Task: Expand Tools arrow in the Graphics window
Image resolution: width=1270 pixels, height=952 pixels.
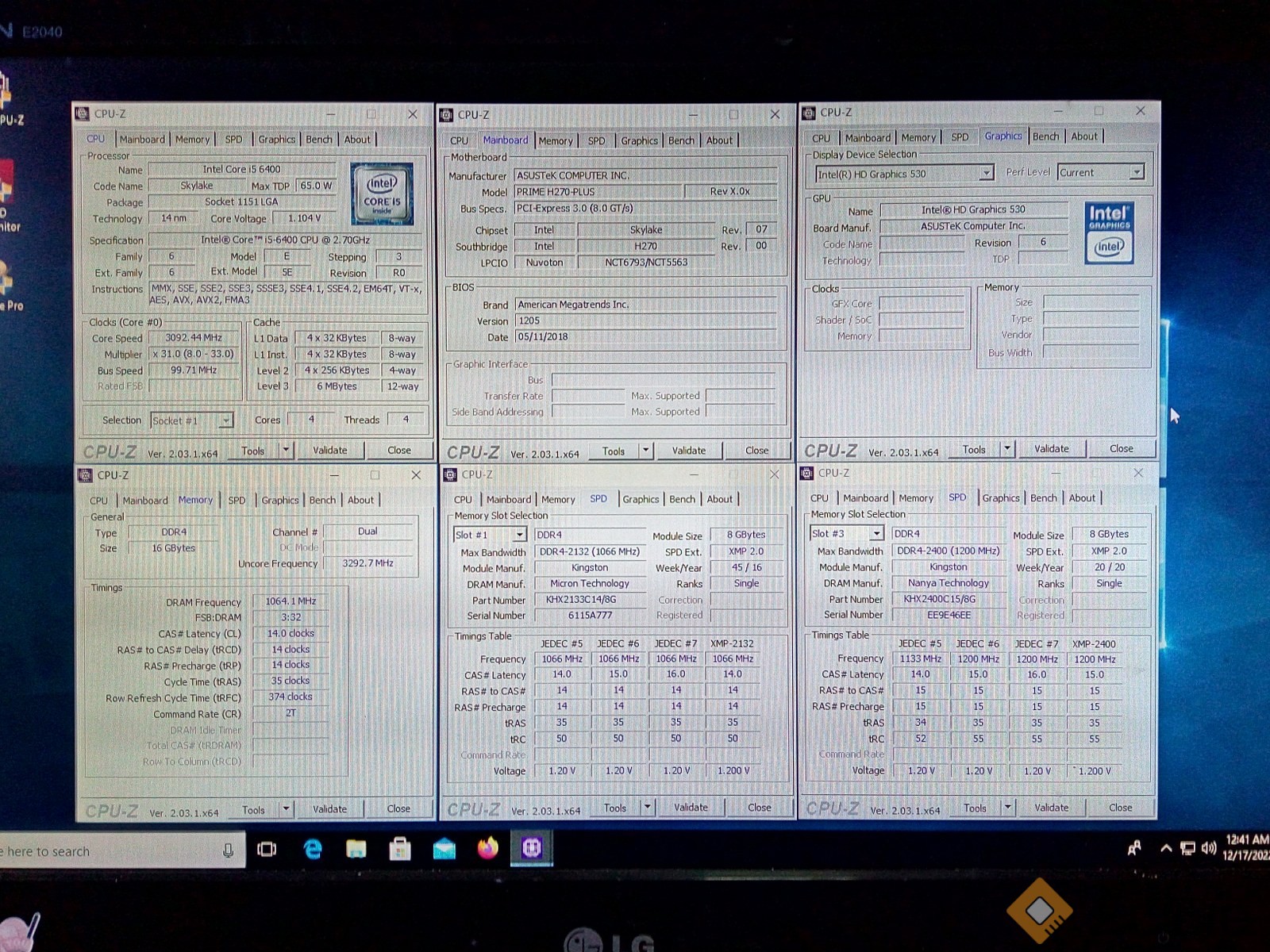Action: [1007, 449]
